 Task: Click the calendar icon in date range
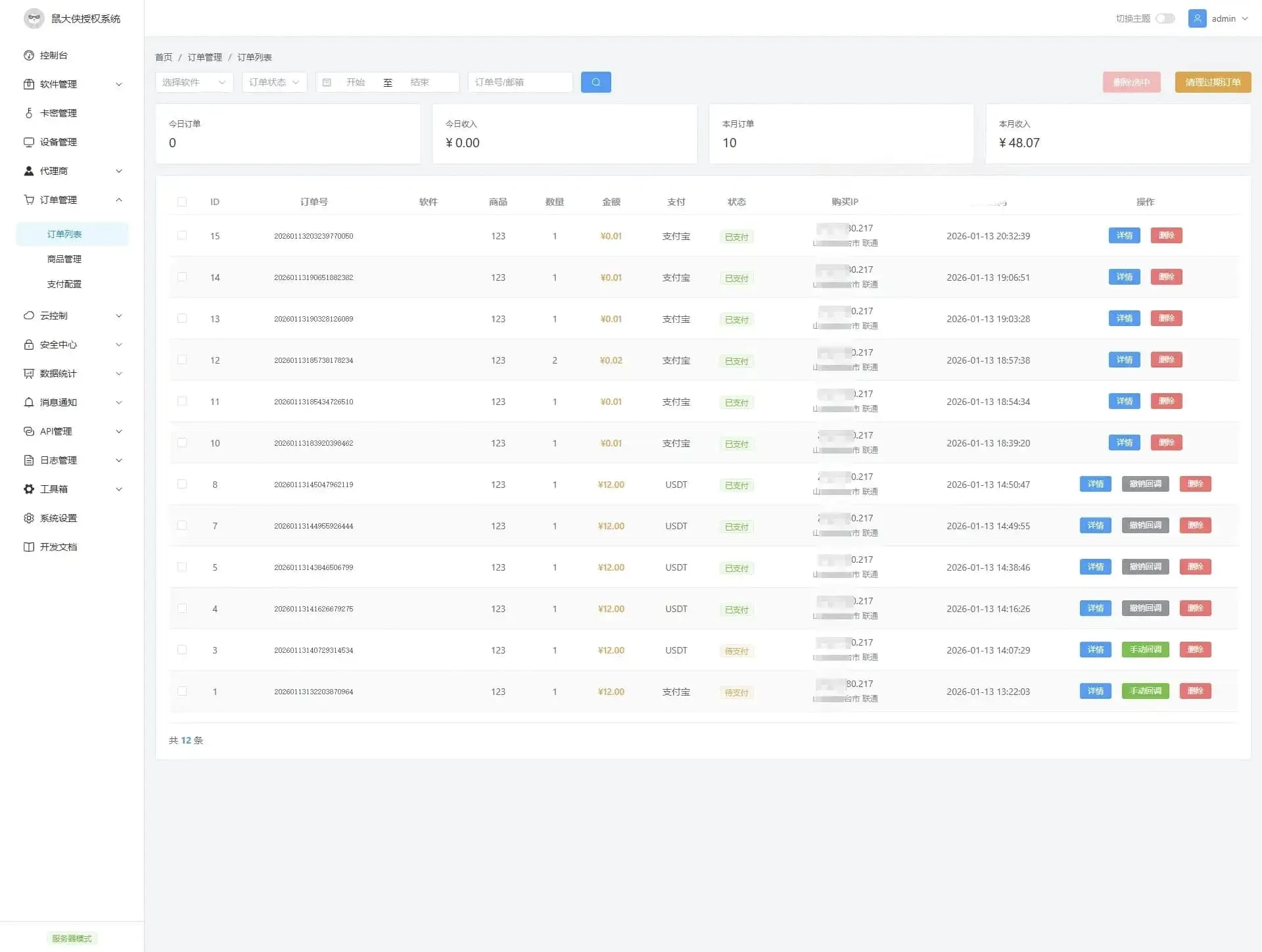327,82
